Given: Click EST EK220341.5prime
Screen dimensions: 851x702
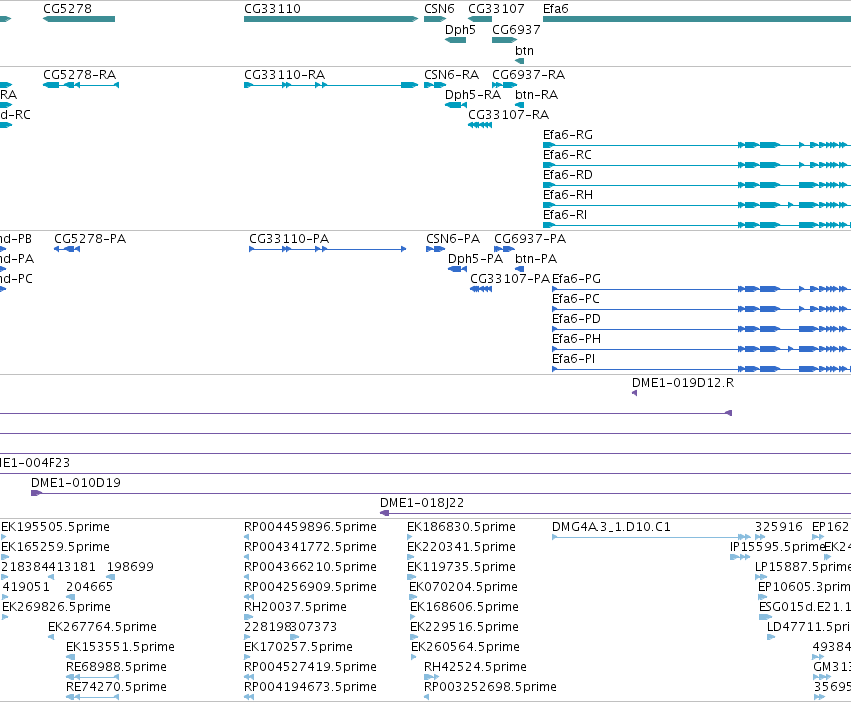Looking at the screenshot, I should click(461, 547).
